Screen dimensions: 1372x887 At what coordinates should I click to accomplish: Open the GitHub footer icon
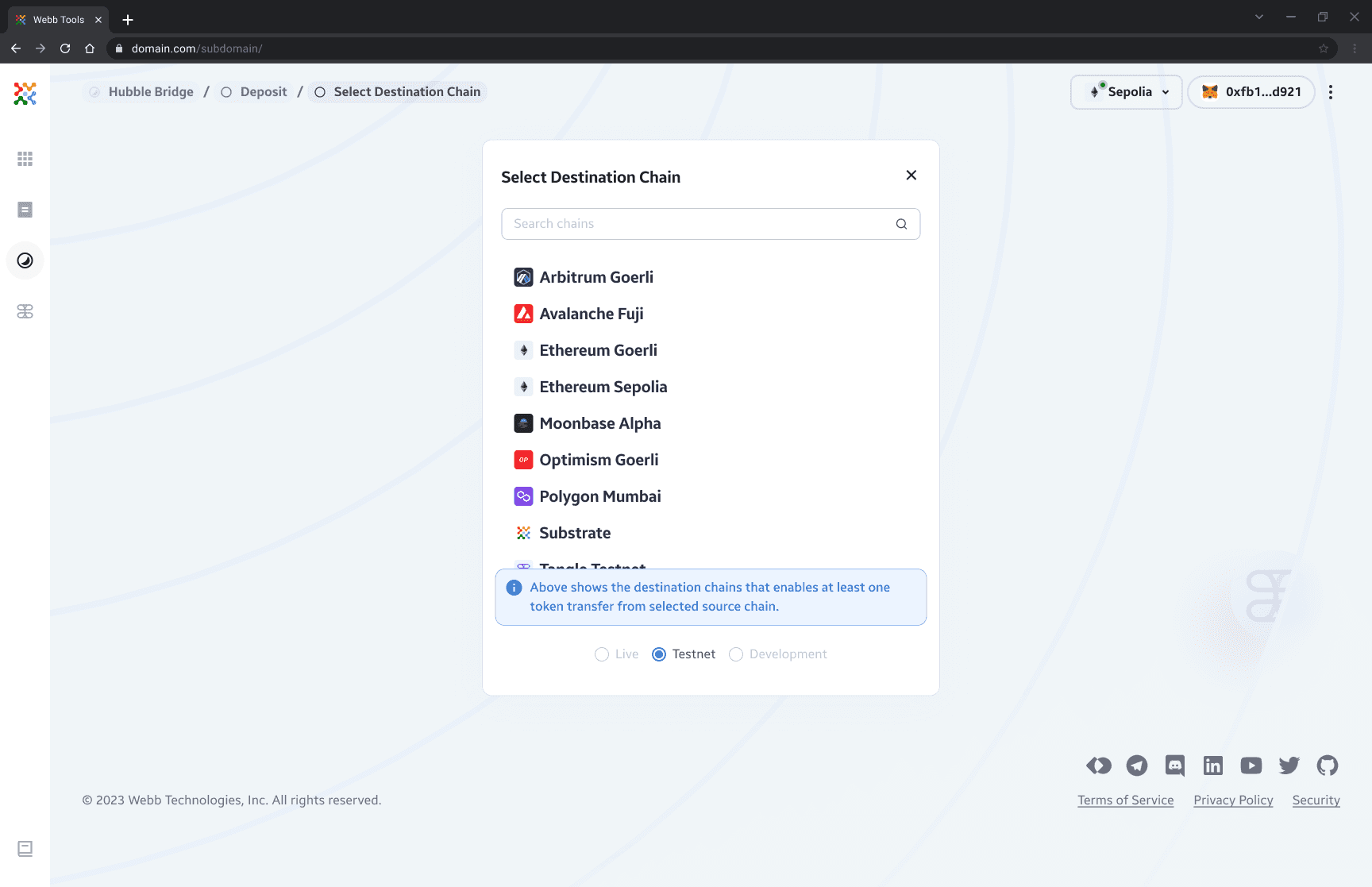click(1328, 766)
